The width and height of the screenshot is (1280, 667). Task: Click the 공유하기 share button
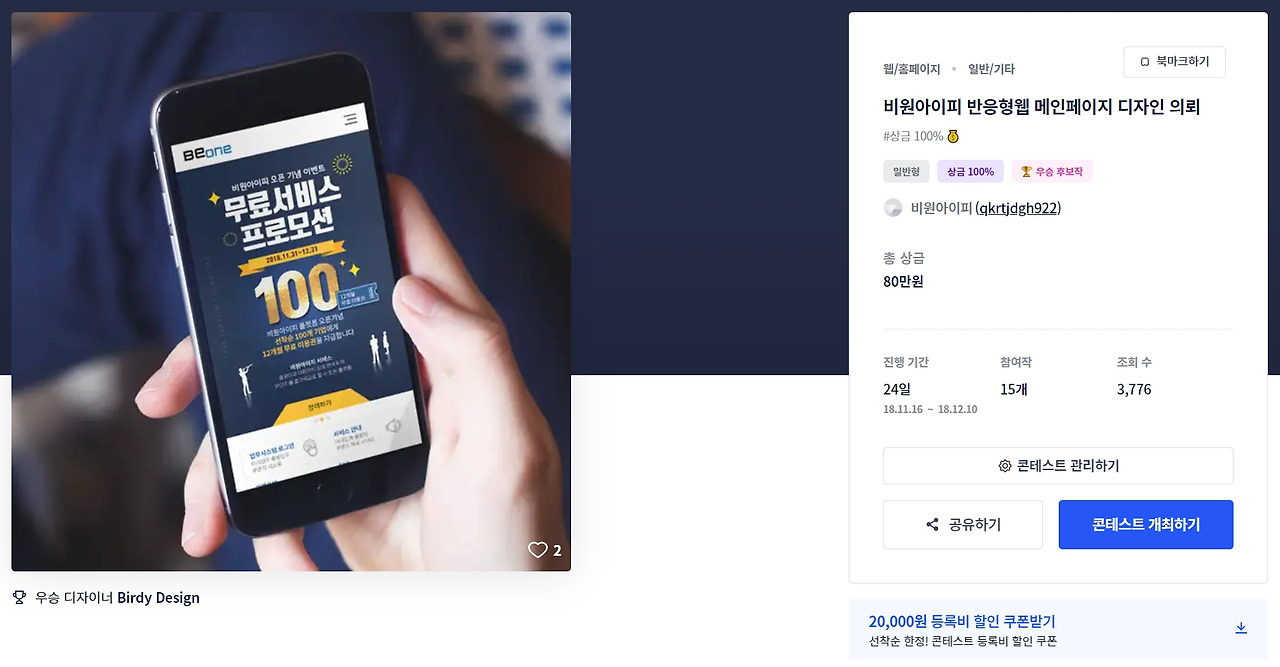click(963, 525)
